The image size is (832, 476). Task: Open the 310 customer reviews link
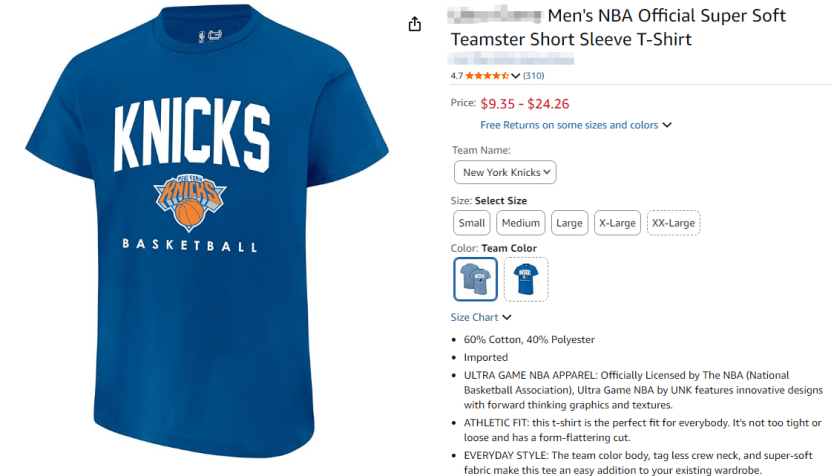tap(534, 76)
